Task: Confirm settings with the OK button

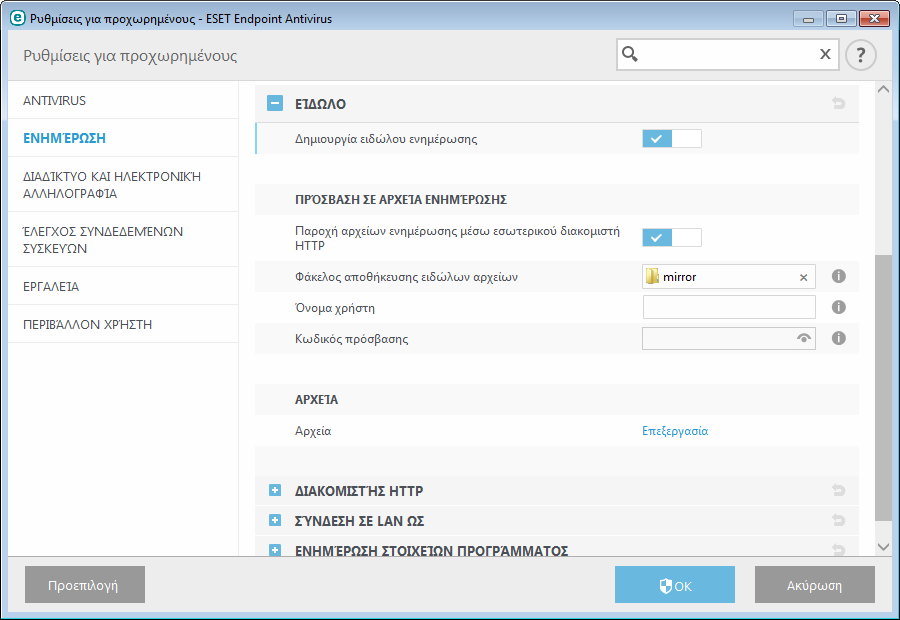Action: click(674, 584)
